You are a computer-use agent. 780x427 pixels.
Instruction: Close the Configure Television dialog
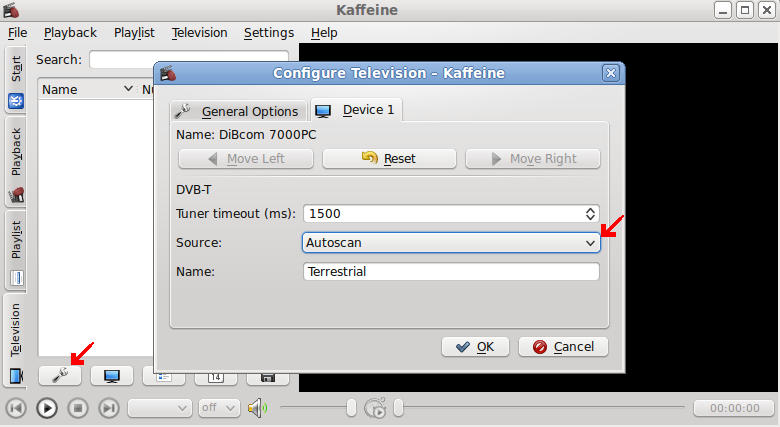611,73
